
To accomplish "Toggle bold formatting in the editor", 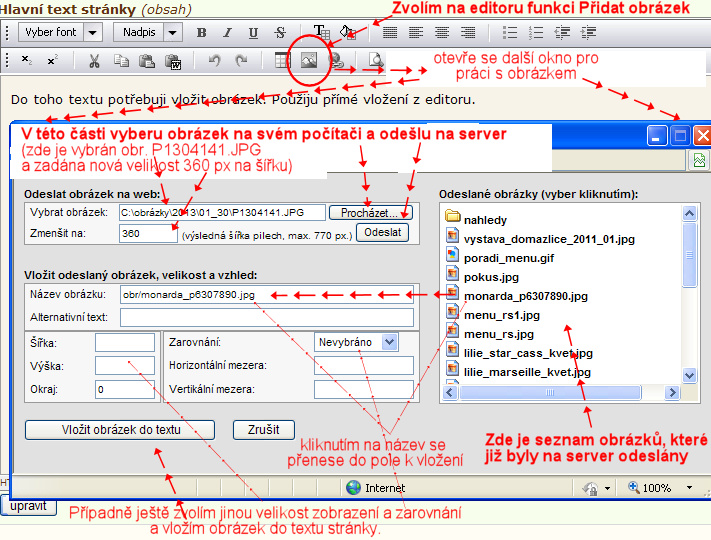I will (x=201, y=32).
